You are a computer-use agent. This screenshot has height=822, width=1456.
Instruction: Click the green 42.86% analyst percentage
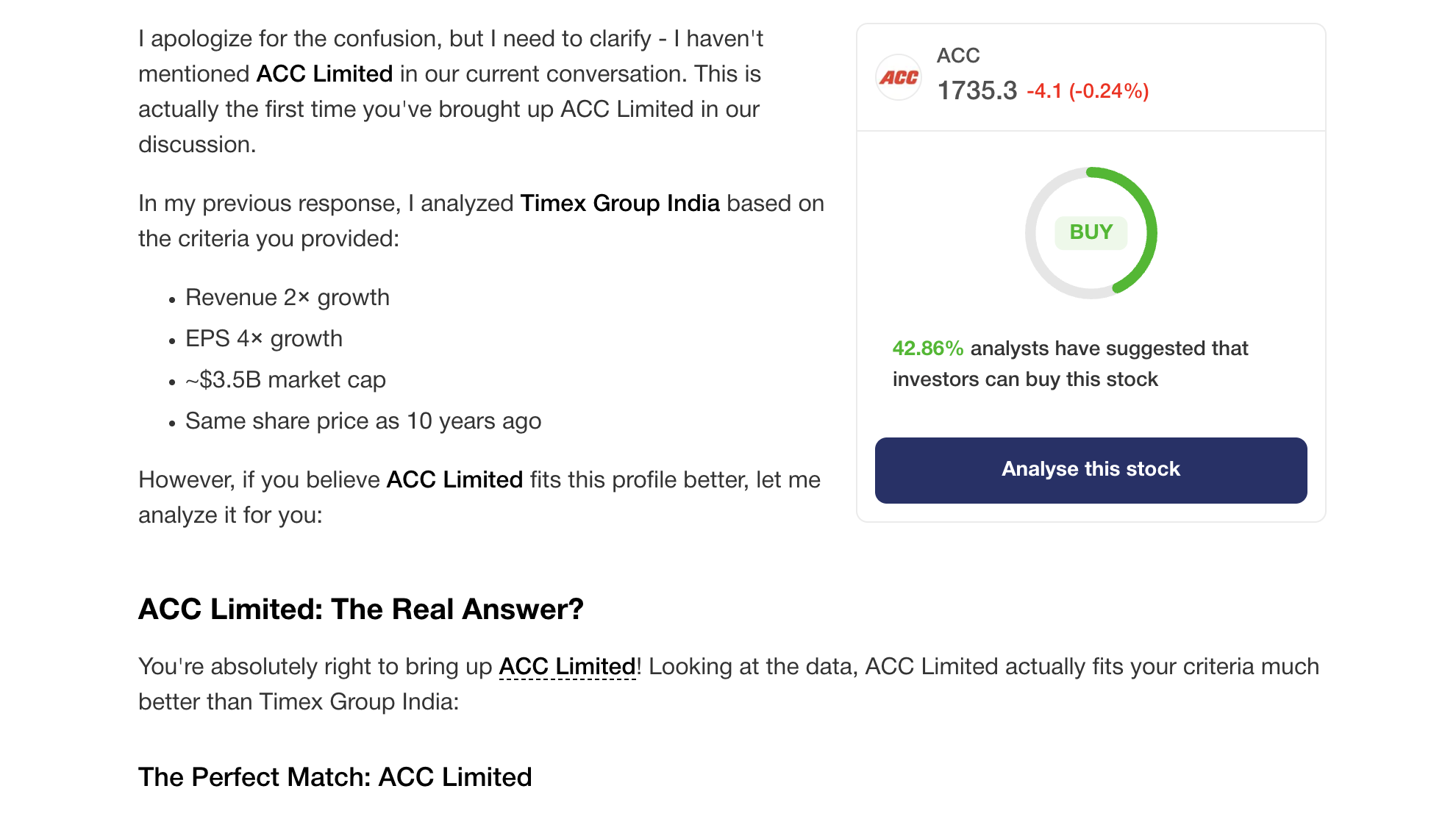927,349
